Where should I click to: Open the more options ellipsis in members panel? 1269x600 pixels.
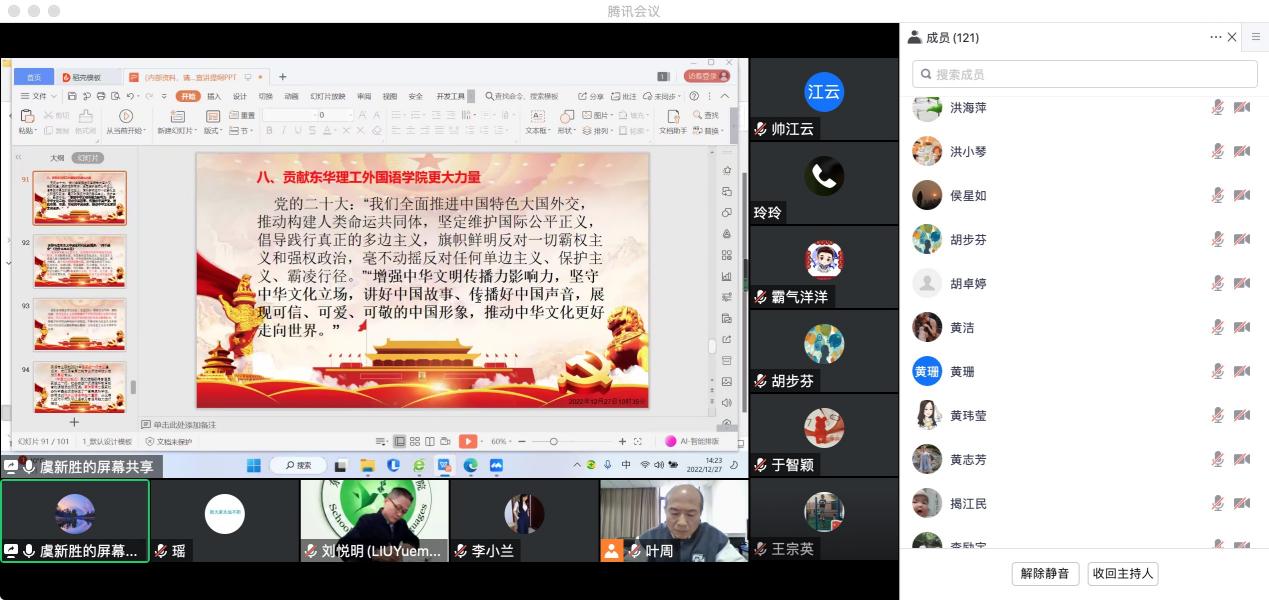coord(1216,37)
